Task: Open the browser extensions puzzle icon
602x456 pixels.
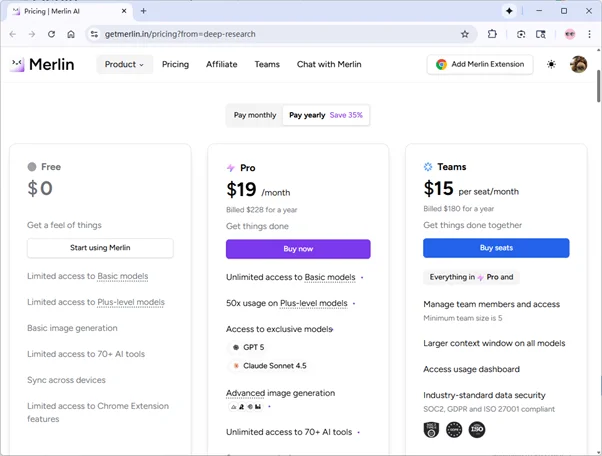Action: click(493, 34)
